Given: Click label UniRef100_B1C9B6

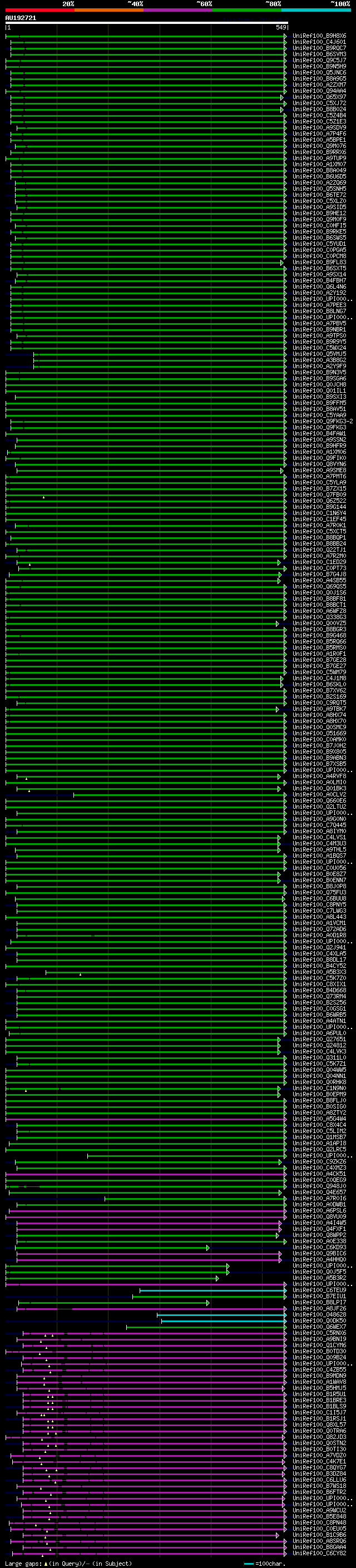Looking at the screenshot, I should click(x=319, y=1535).
